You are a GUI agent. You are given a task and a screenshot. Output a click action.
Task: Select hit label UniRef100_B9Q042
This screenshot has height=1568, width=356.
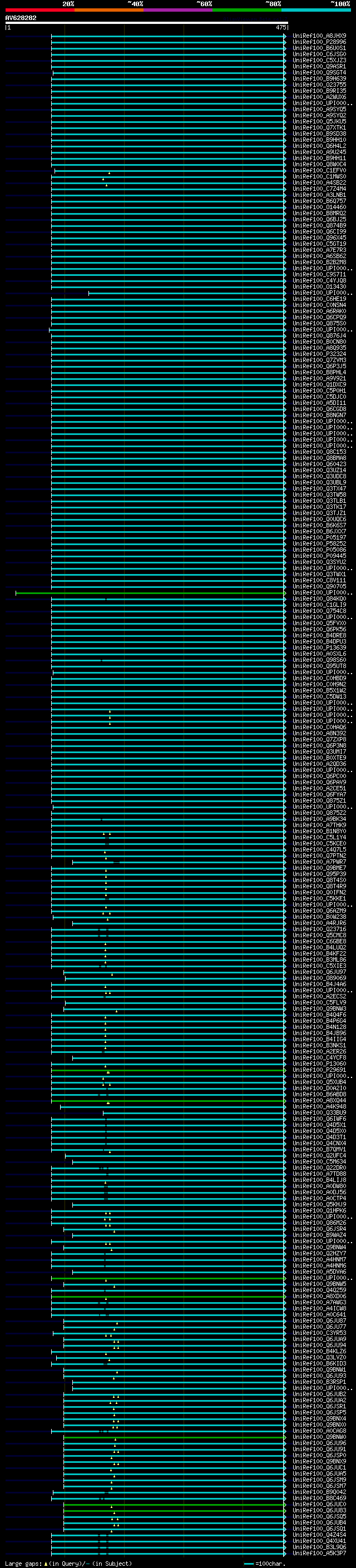click(x=319, y=1492)
